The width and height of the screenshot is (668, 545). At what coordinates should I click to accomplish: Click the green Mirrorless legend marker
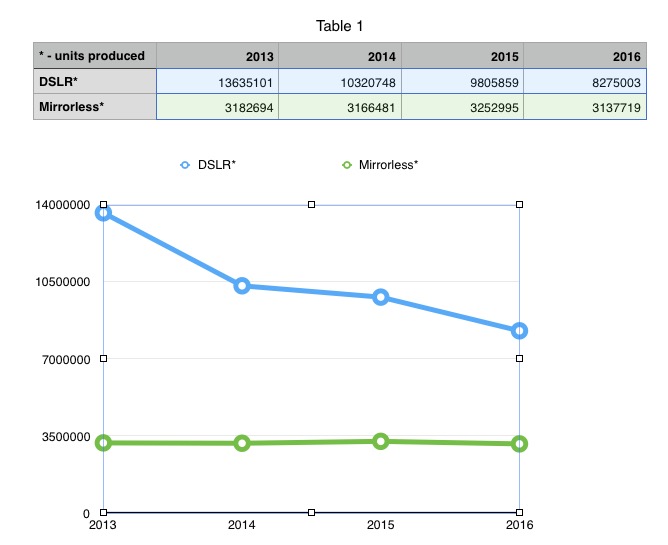click(347, 165)
